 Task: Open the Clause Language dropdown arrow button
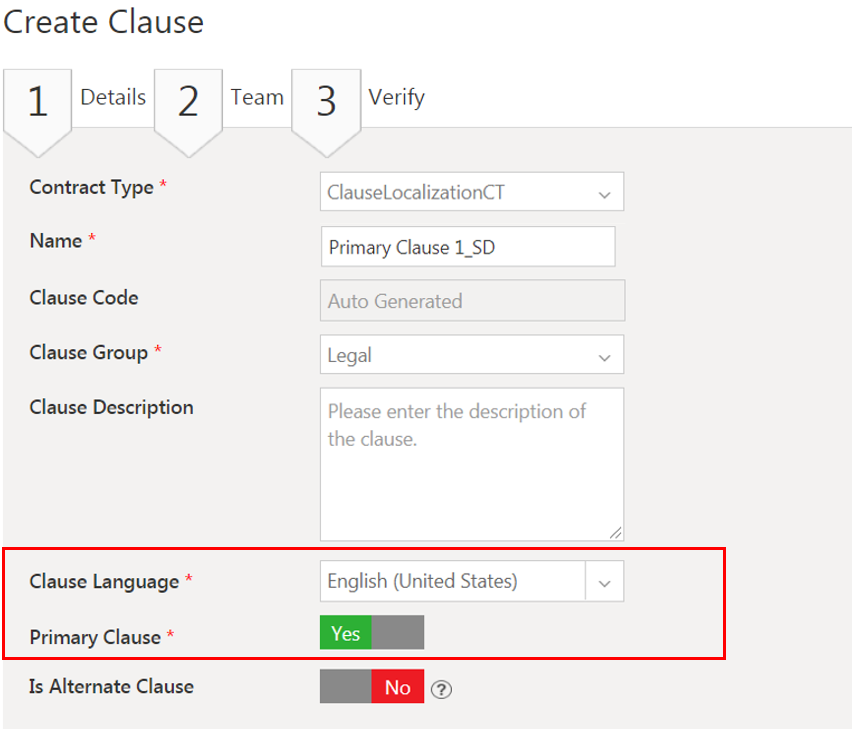coord(604,583)
